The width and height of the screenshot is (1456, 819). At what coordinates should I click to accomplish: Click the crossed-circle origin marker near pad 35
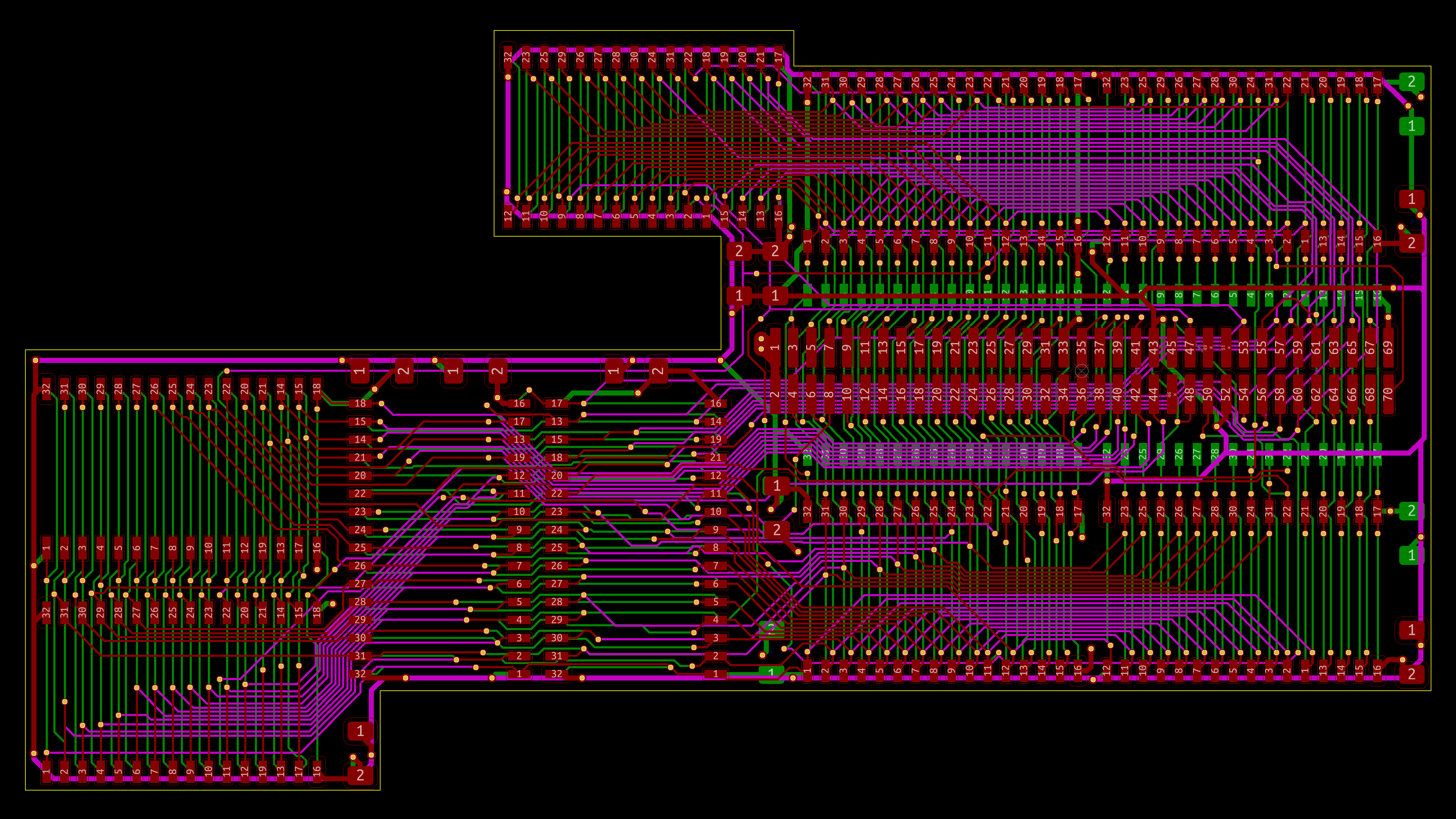pyautogui.click(x=1081, y=371)
